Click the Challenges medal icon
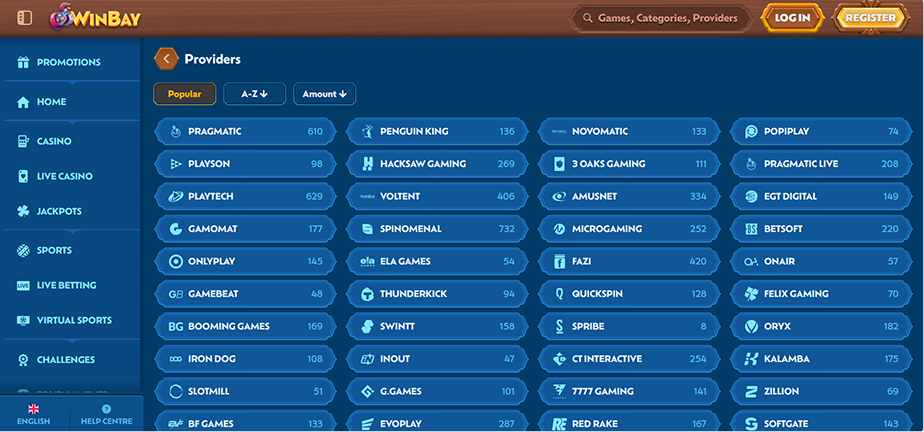 point(23,360)
